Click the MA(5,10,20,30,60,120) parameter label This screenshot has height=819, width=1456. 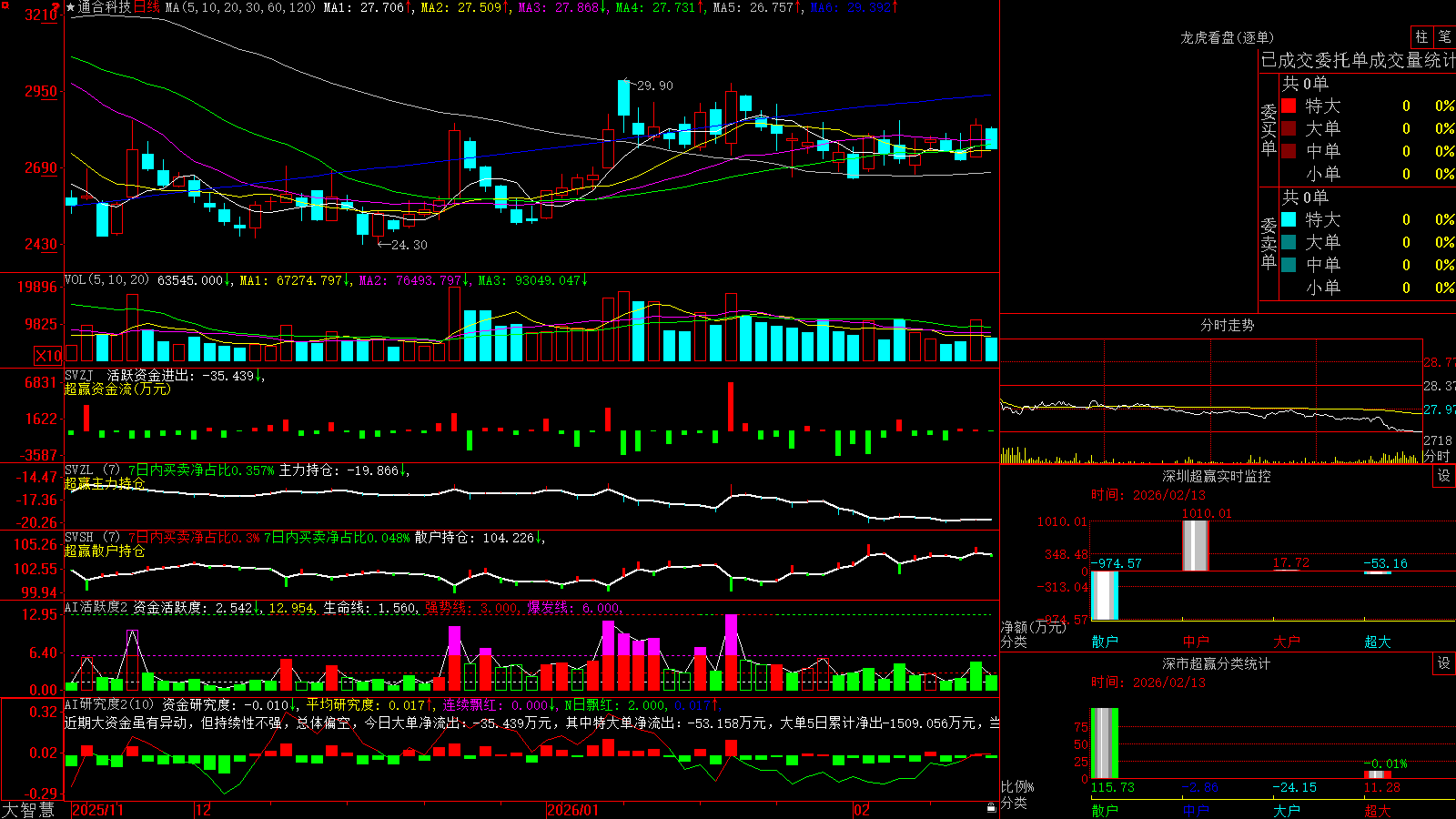(238, 7)
